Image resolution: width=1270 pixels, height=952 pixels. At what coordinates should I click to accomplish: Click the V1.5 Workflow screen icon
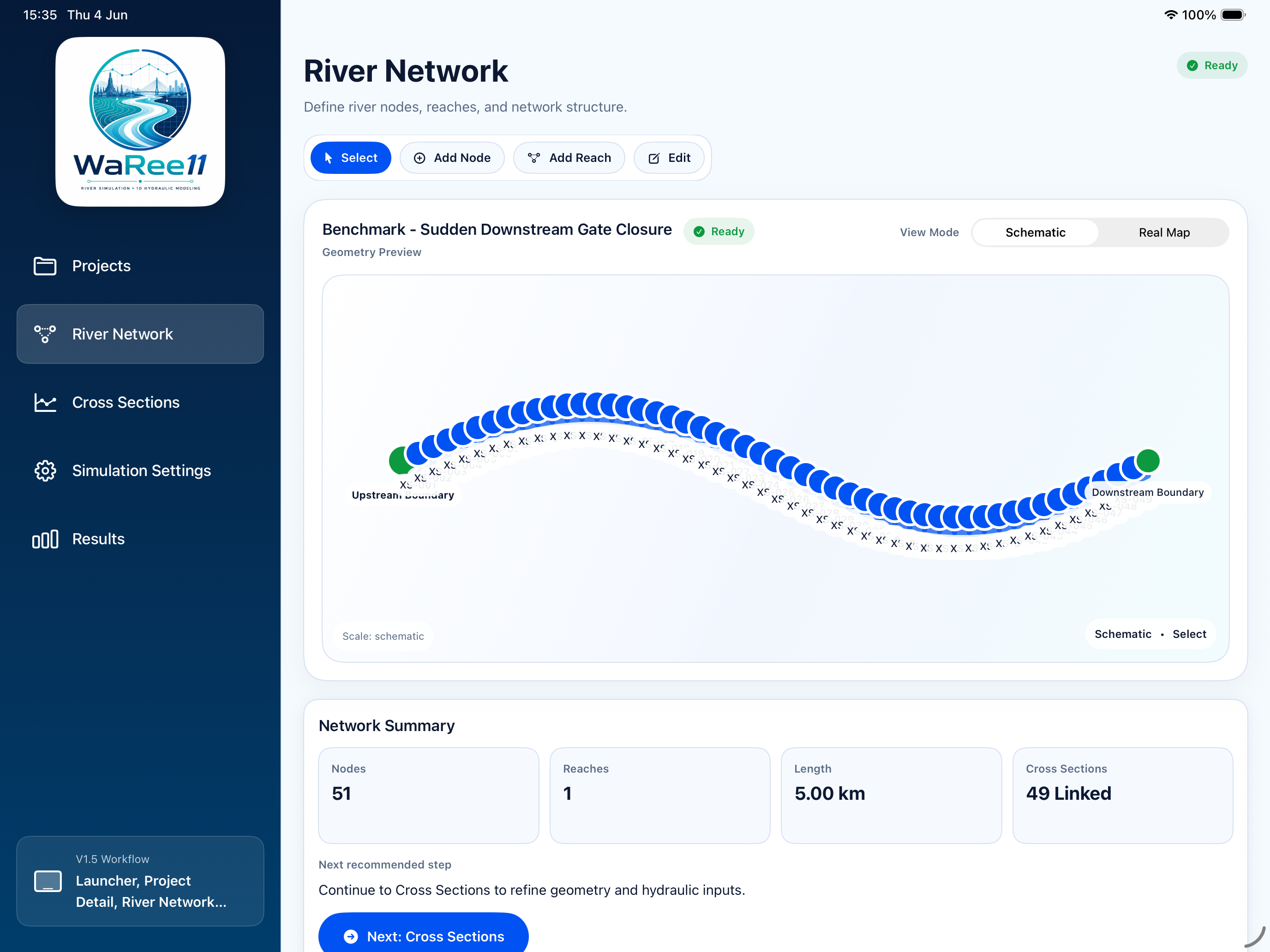tap(48, 881)
